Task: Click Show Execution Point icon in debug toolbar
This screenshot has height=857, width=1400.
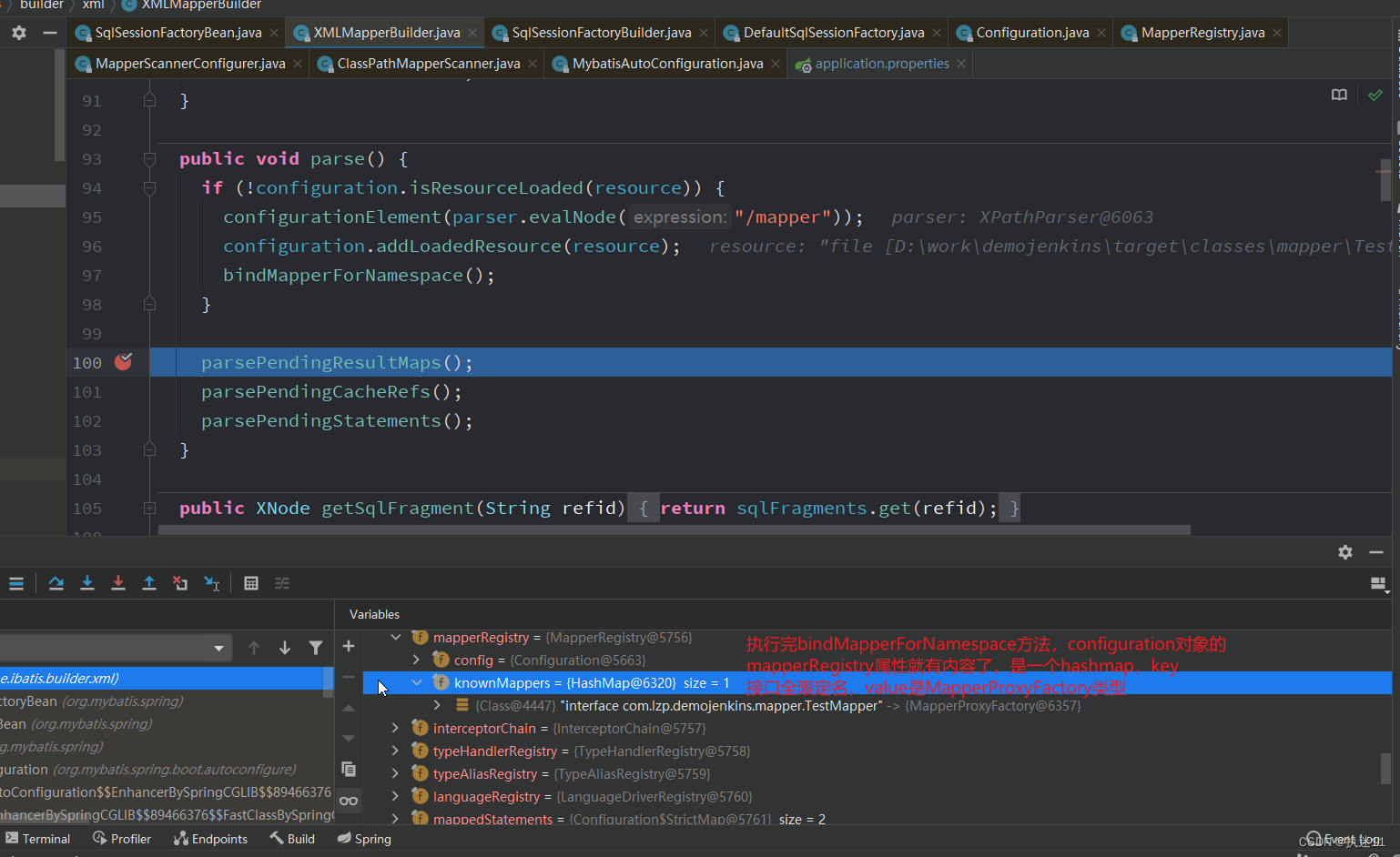Action: coord(16,583)
